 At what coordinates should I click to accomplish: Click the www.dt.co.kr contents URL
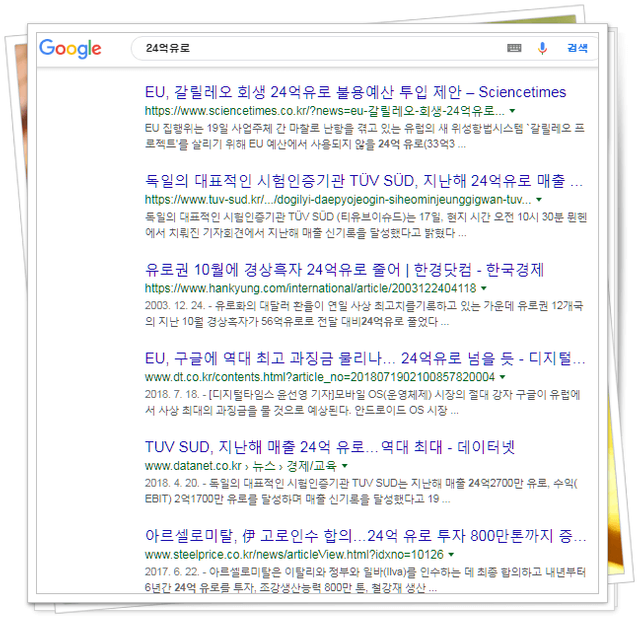pyautogui.click(x=320, y=377)
